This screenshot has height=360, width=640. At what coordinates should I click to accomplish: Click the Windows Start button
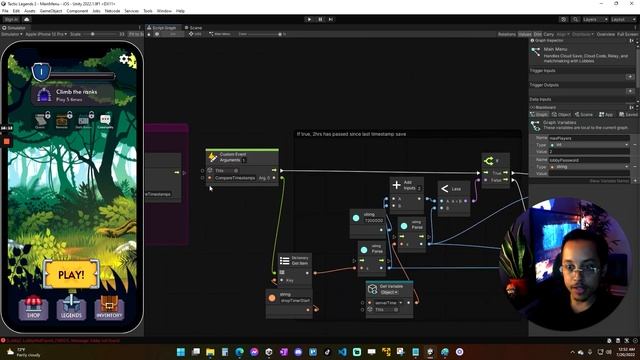tap(181, 352)
